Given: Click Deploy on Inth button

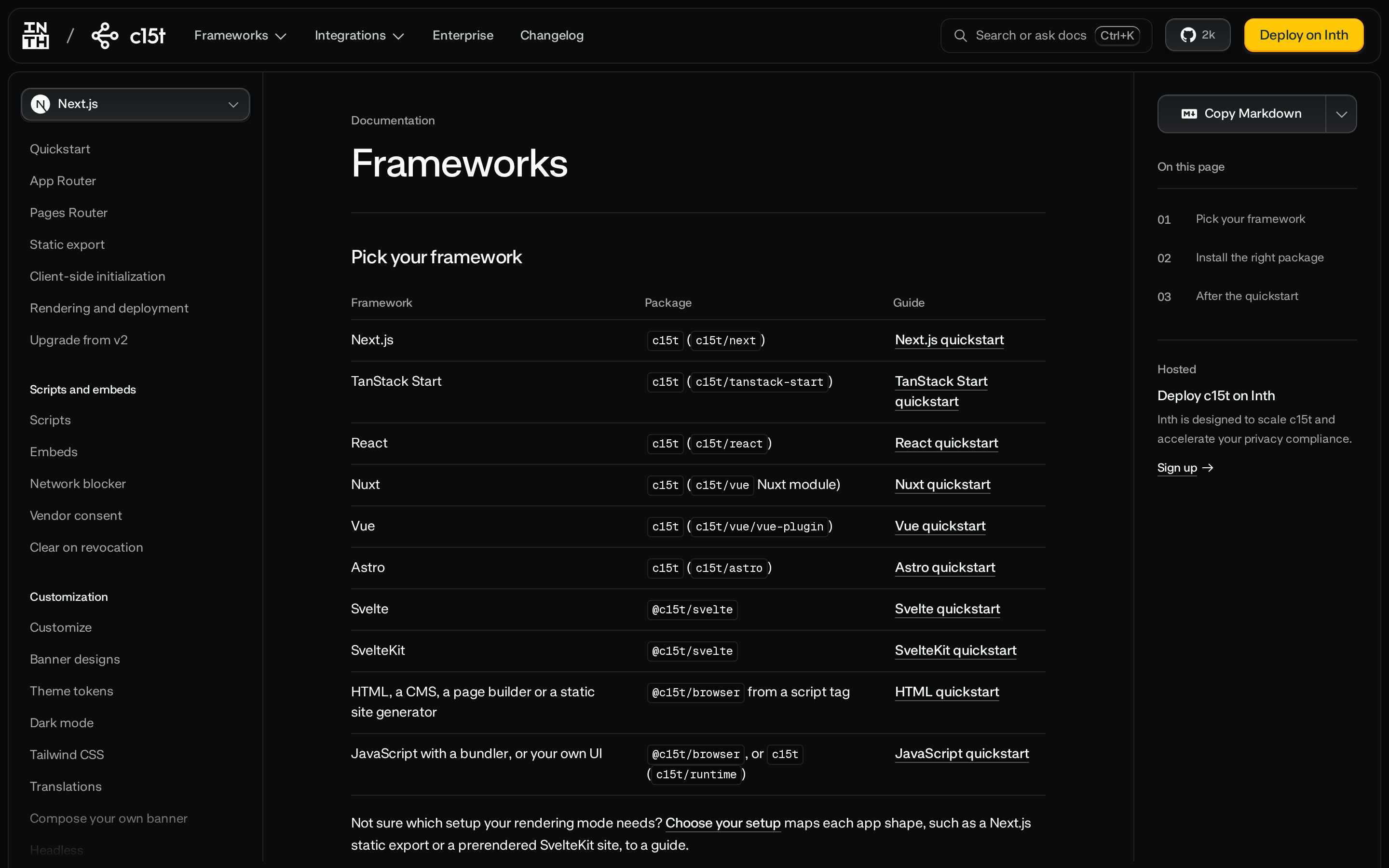Looking at the screenshot, I should tap(1304, 35).
